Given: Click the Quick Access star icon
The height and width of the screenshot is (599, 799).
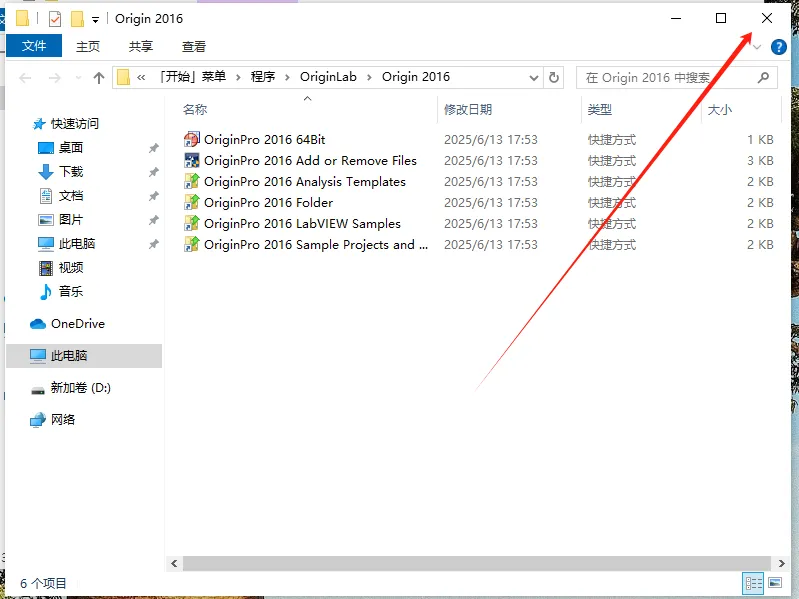Looking at the screenshot, I should (x=39, y=123).
